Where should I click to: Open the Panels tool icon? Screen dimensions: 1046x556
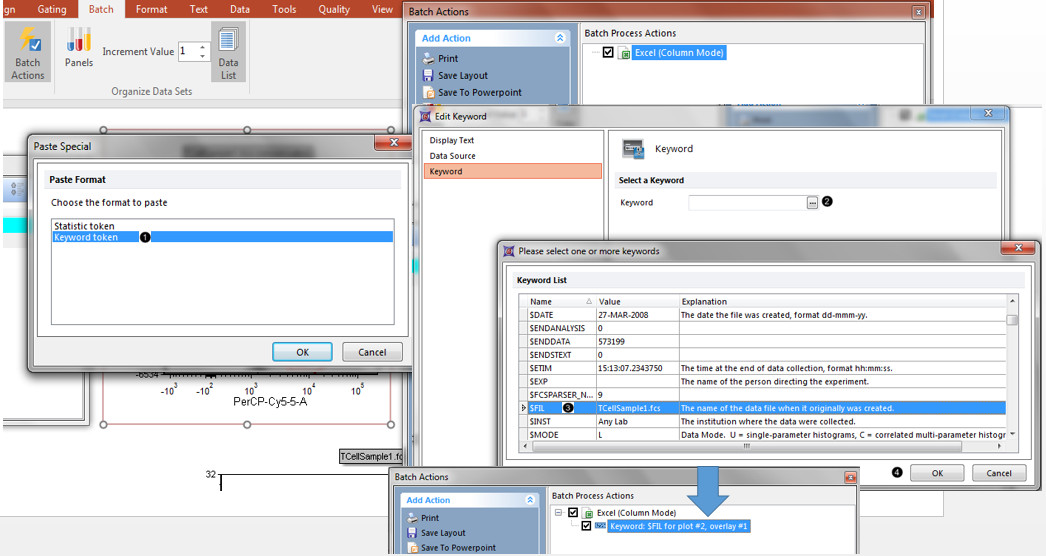click(x=79, y=48)
